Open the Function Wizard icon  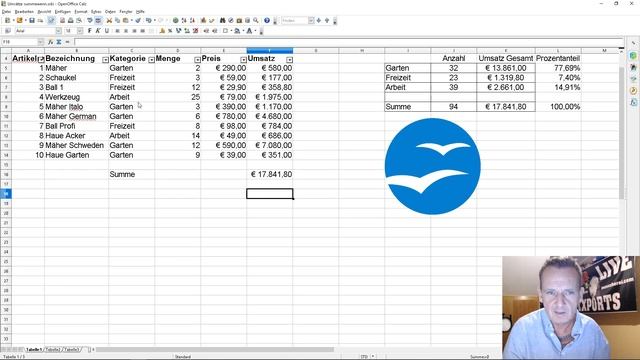51,42
